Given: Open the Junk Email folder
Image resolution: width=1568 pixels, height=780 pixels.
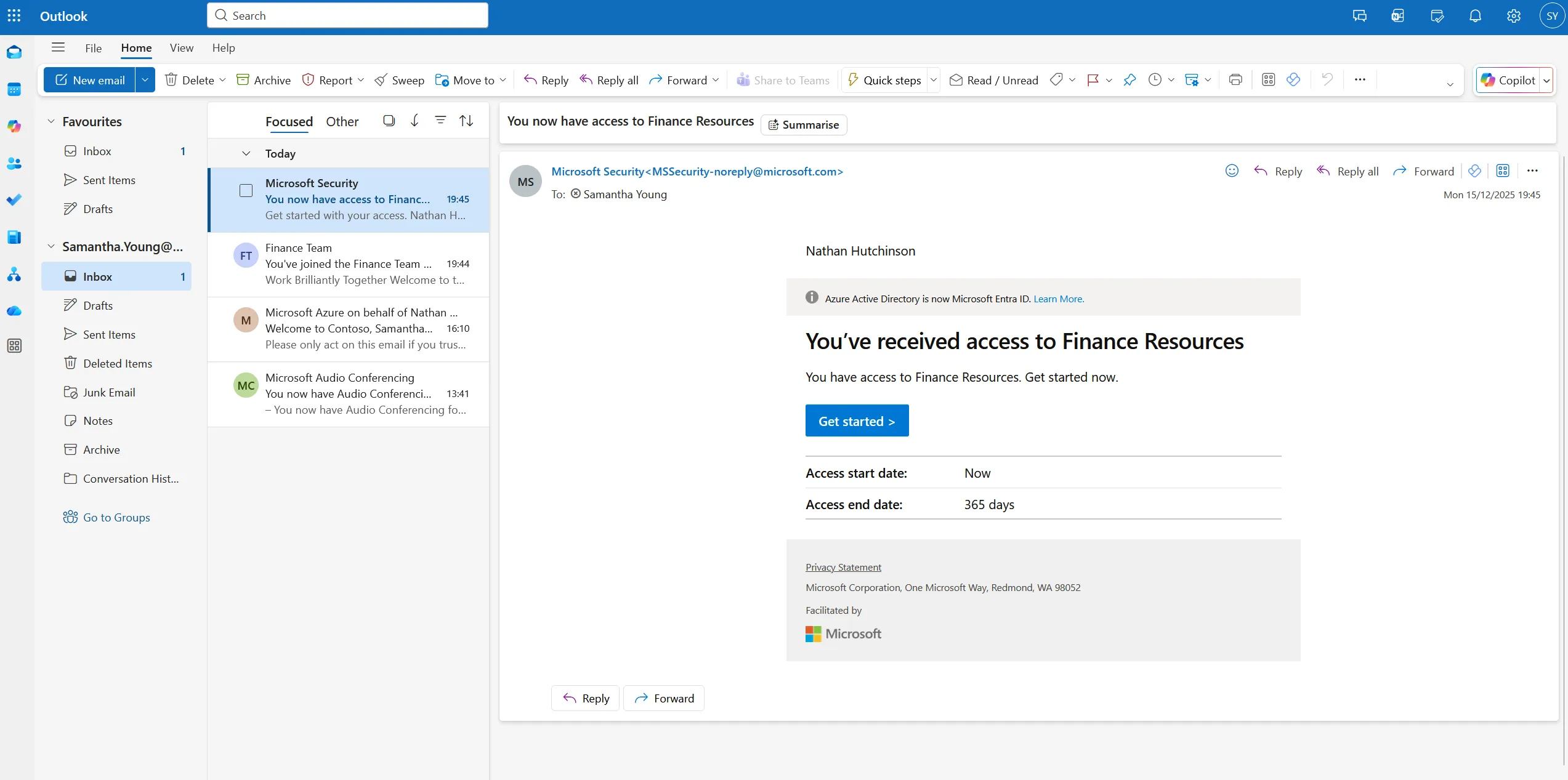Looking at the screenshot, I should (x=117, y=392).
